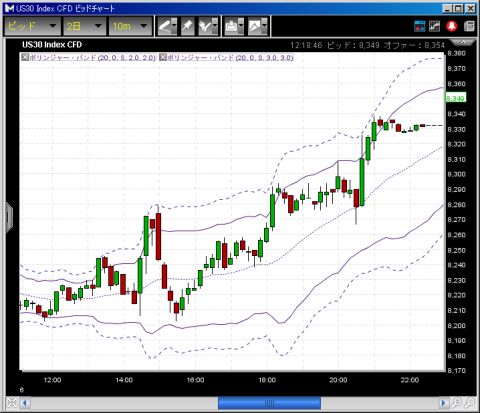
Task: Click the 8,300 price axis label
Action: click(456, 174)
